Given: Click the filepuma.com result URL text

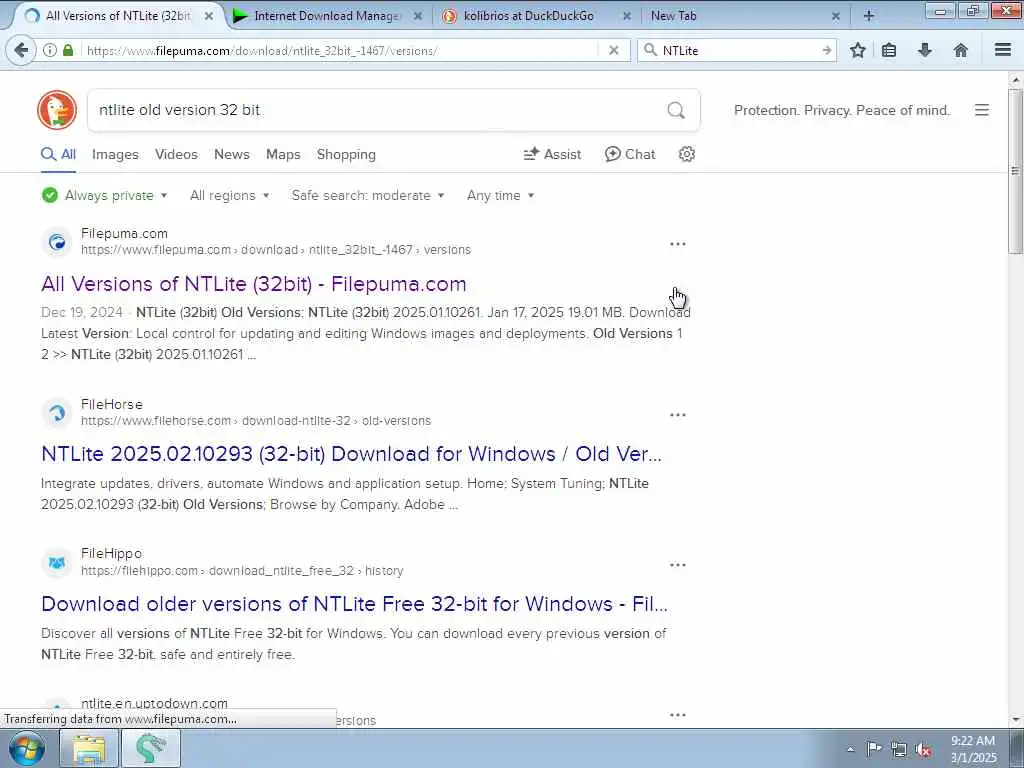Looking at the screenshot, I should (276, 249).
